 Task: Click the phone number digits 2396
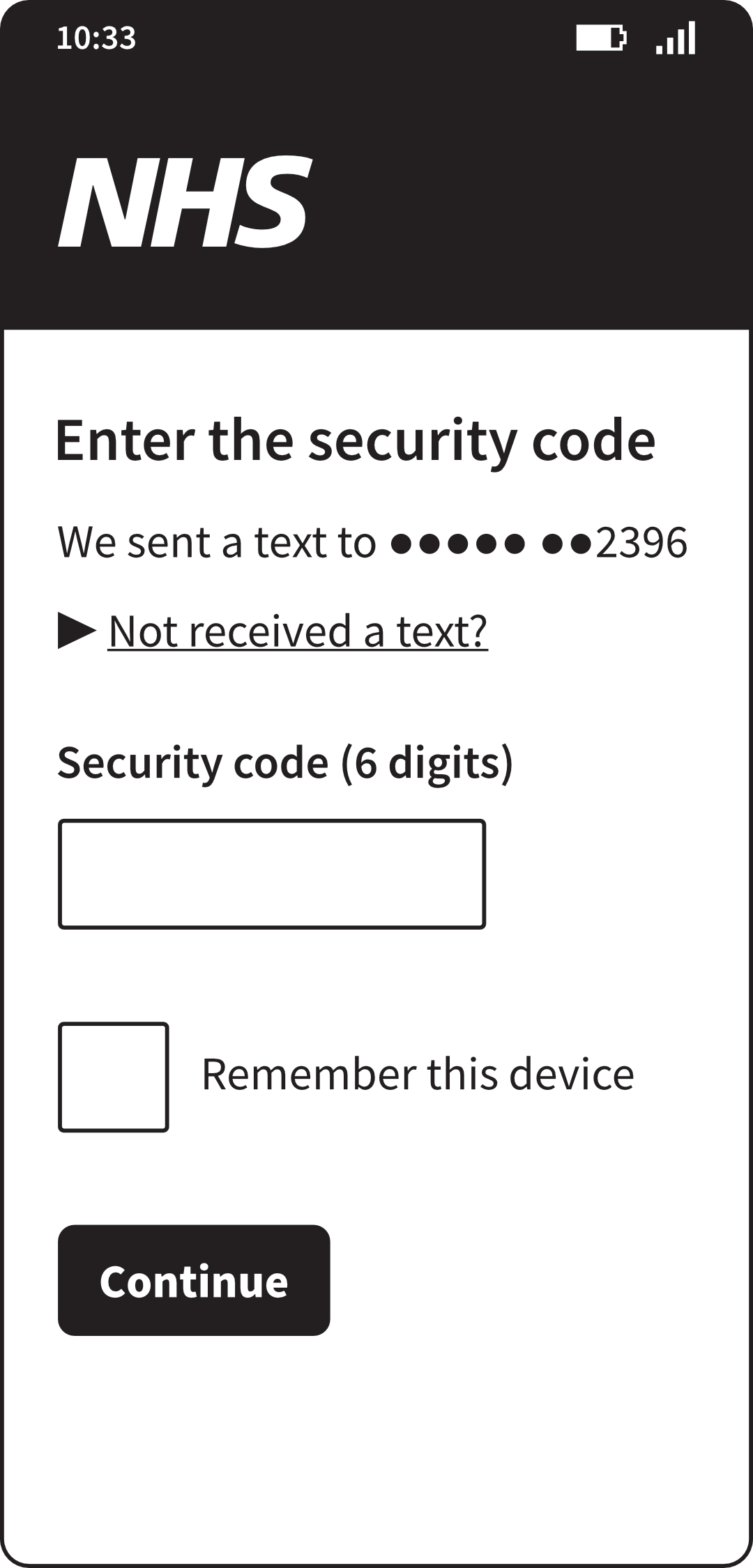tap(641, 543)
